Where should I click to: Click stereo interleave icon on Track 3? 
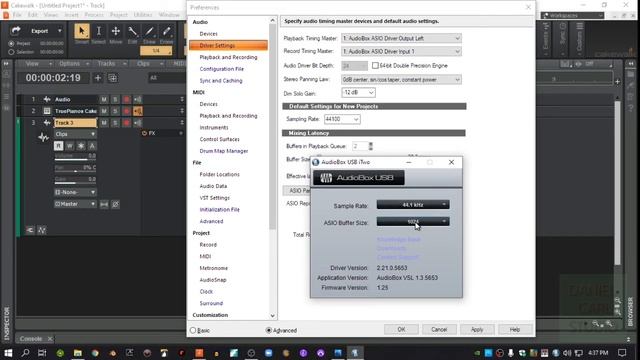point(104,204)
